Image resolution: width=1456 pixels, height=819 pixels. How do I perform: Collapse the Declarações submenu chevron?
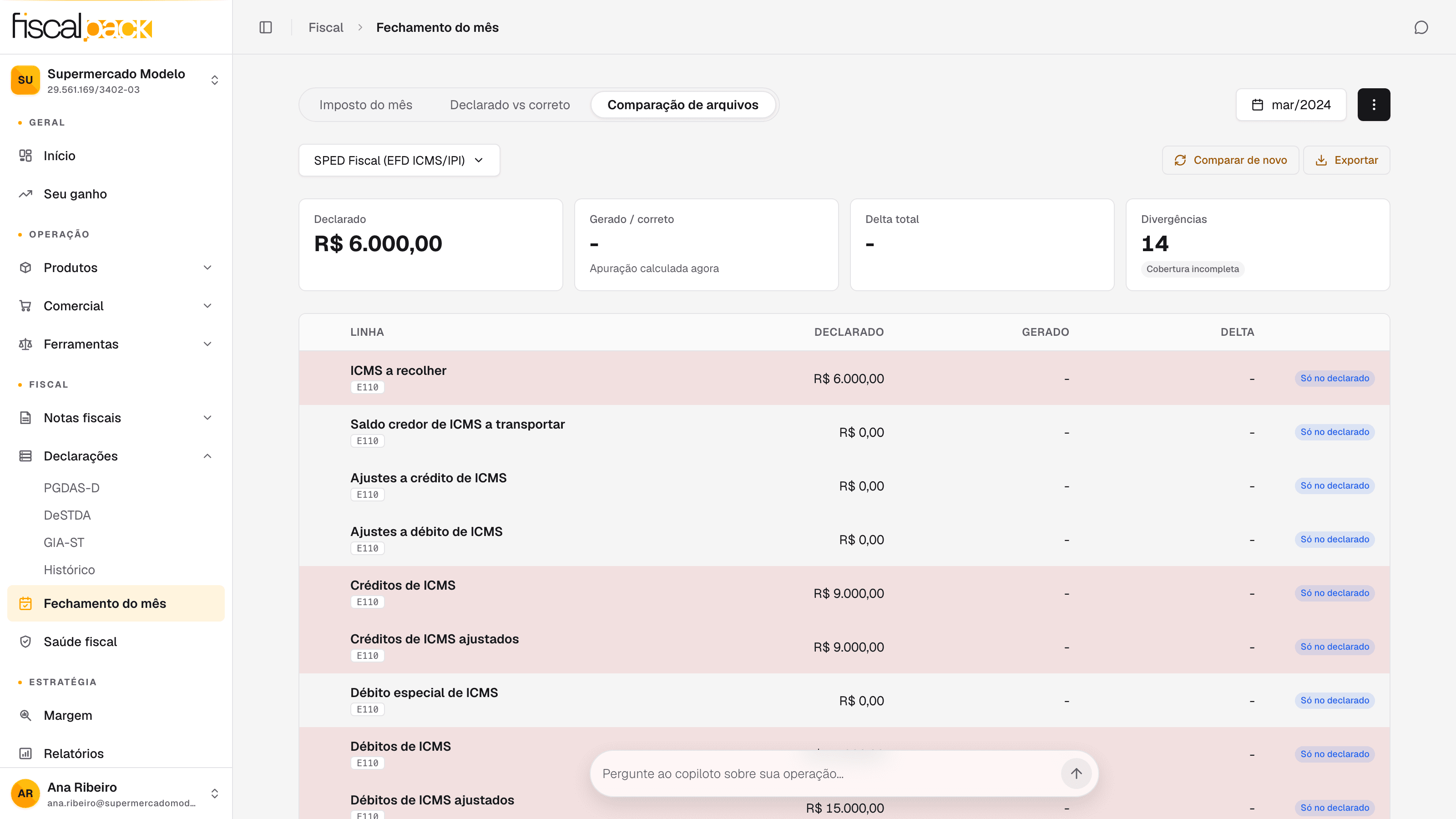[207, 455]
